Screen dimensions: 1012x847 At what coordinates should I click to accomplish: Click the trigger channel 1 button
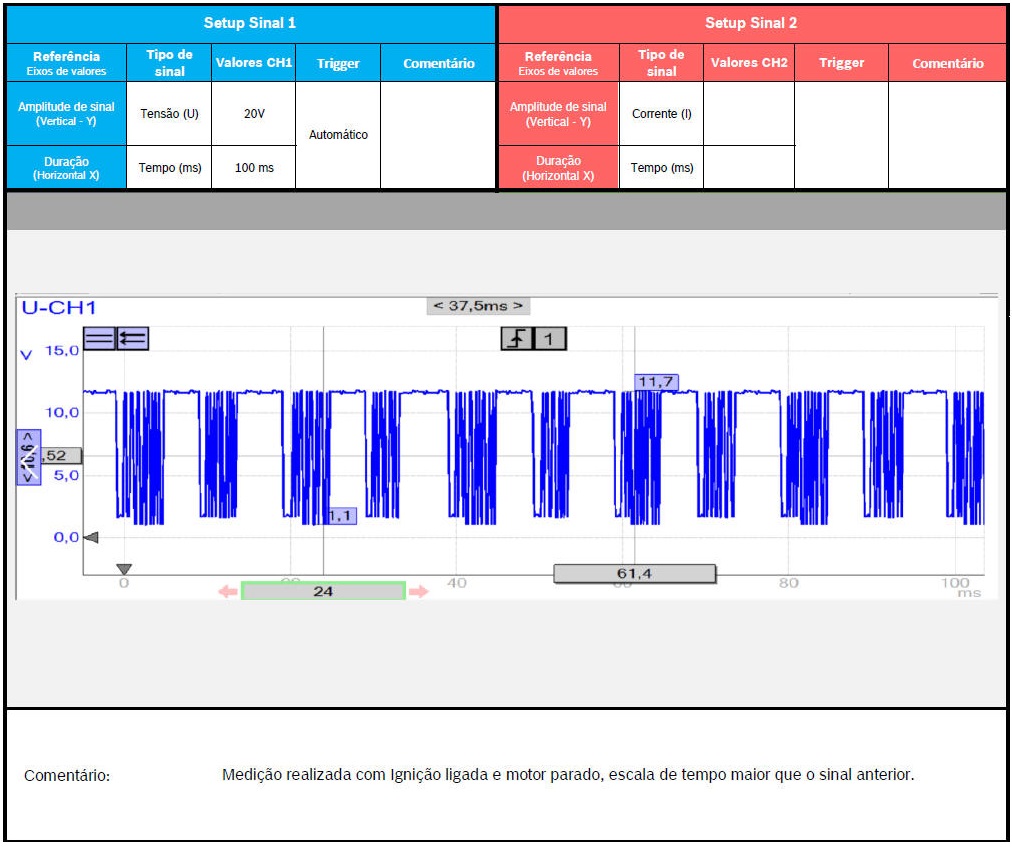549,339
